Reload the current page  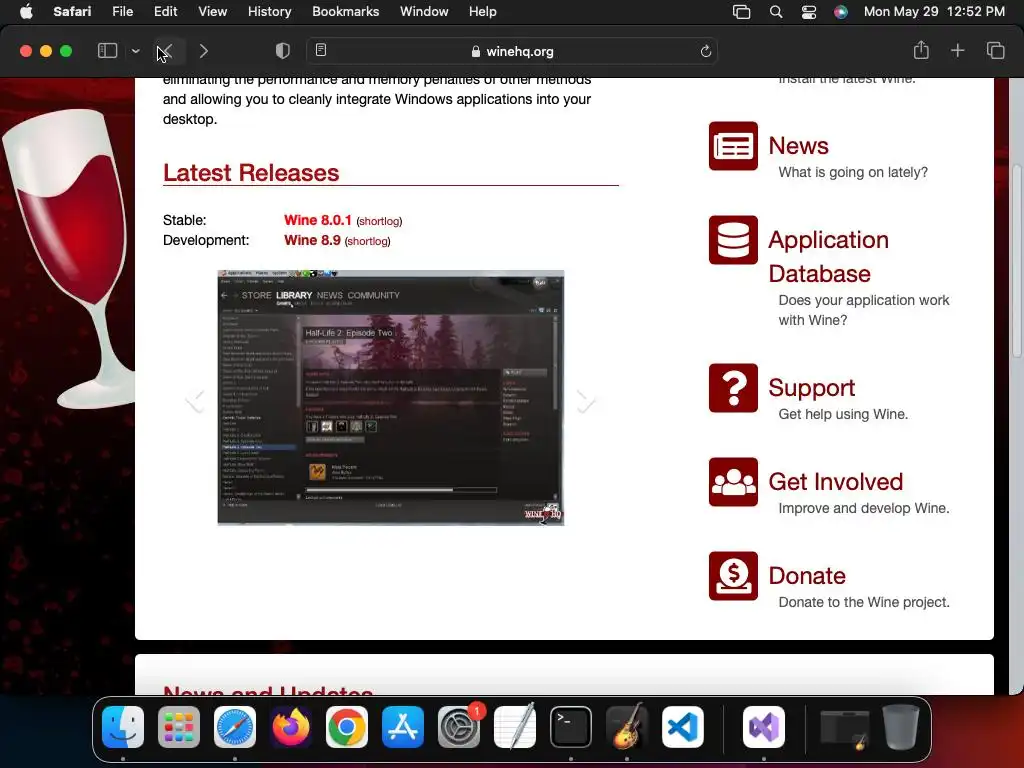point(705,51)
